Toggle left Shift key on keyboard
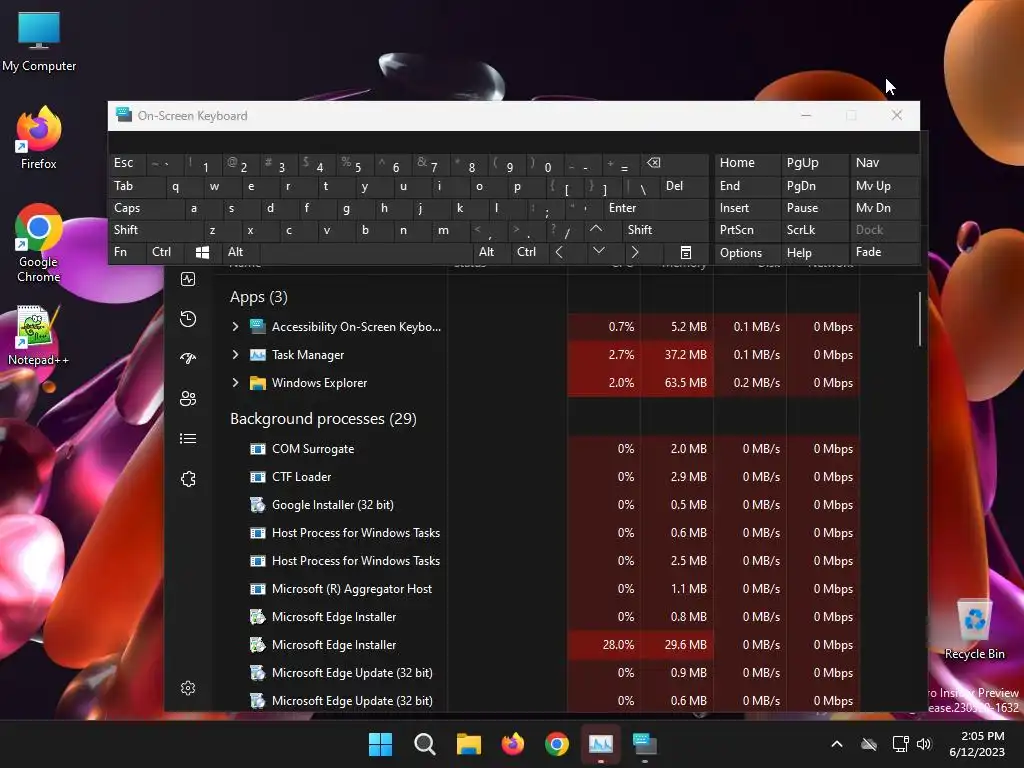The height and width of the screenshot is (768, 1024). click(157, 230)
